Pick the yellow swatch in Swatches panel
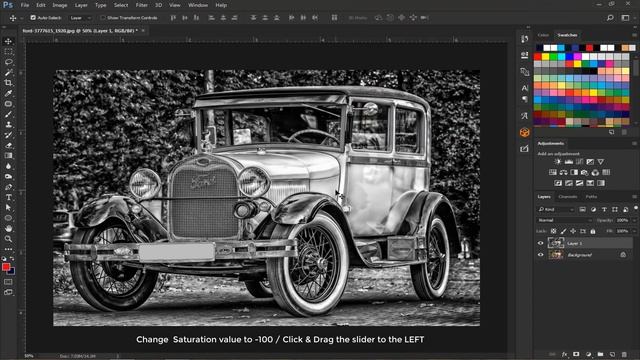Image resolution: width=640 pixels, height=360 pixels. pyautogui.click(x=545, y=56)
